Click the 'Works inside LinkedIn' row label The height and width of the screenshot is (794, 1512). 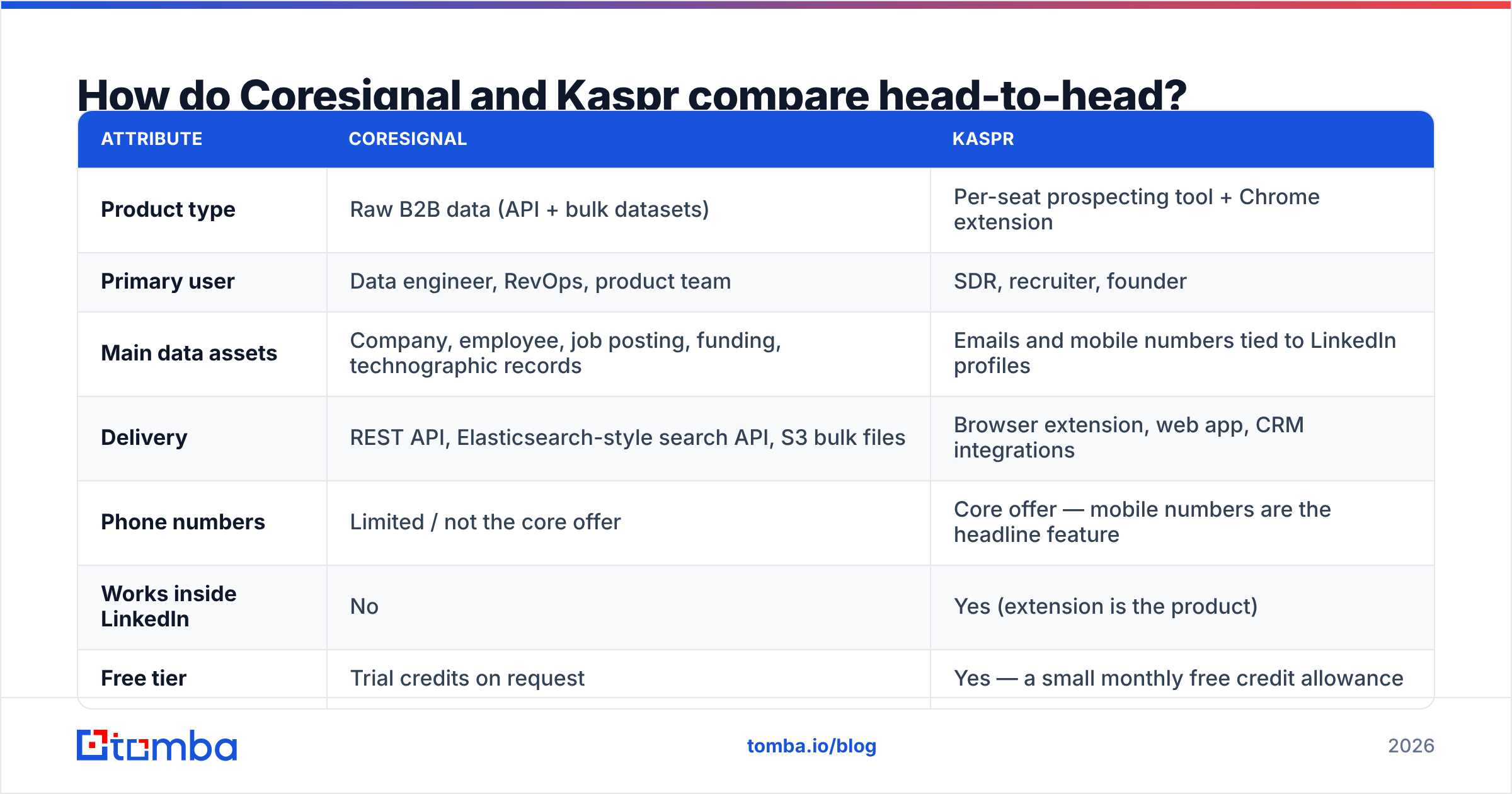pos(169,606)
